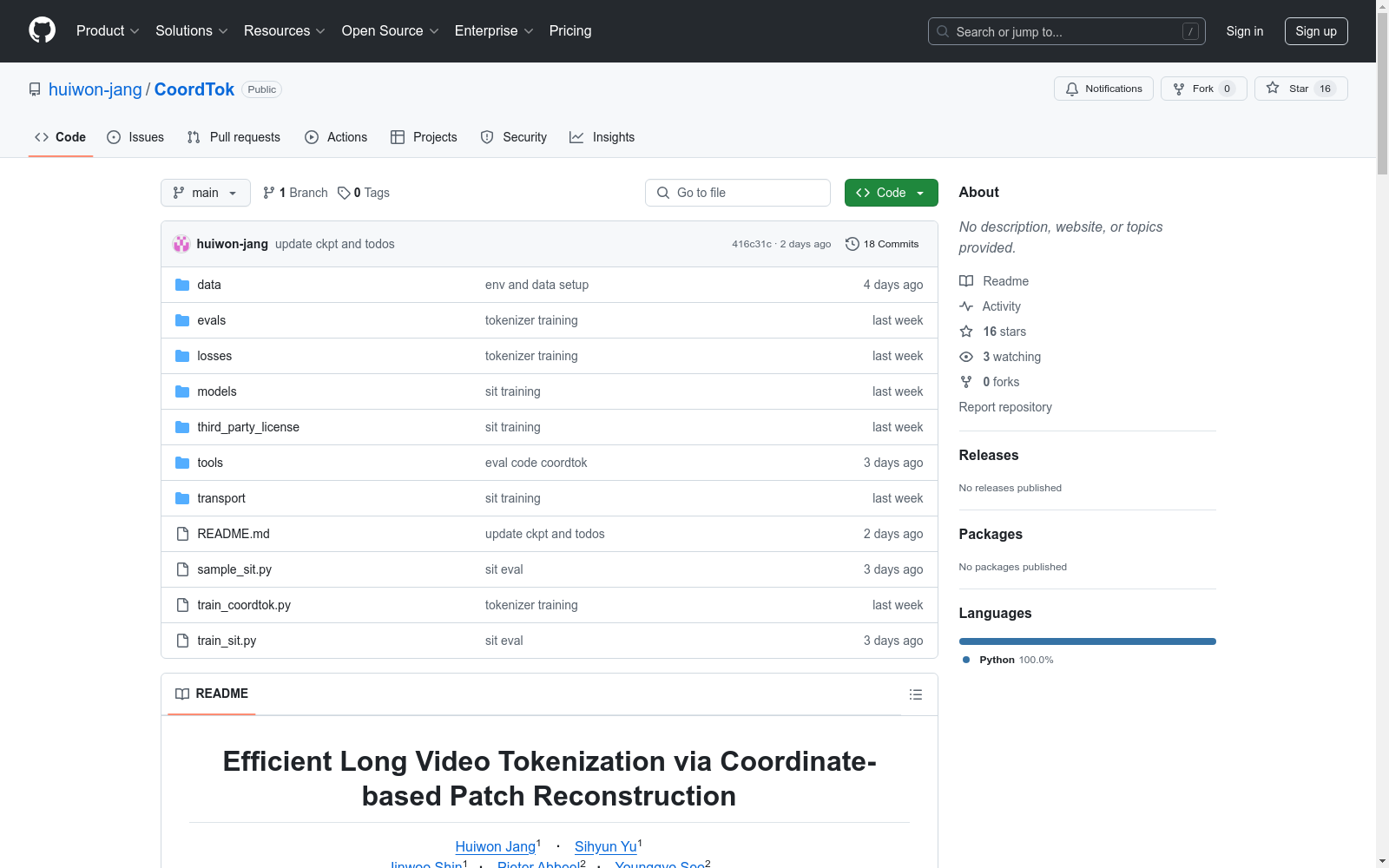Viewport: 1389px width, 868px height.
Task: View the 18 Commits history
Action: (x=882, y=244)
